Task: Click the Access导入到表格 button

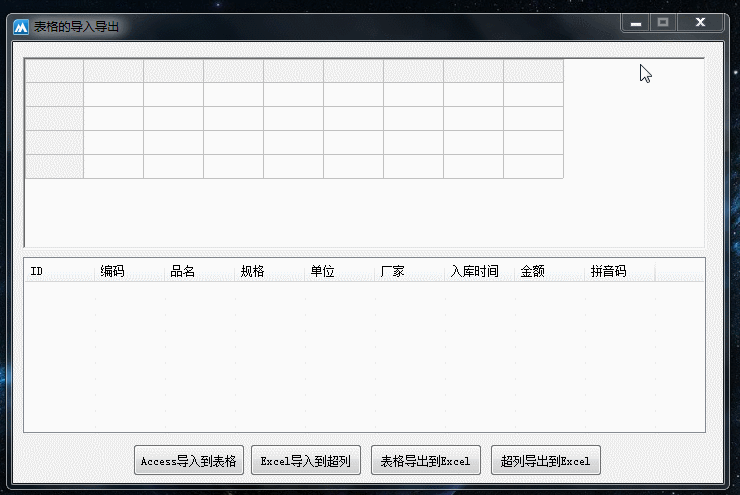Action: (x=189, y=460)
